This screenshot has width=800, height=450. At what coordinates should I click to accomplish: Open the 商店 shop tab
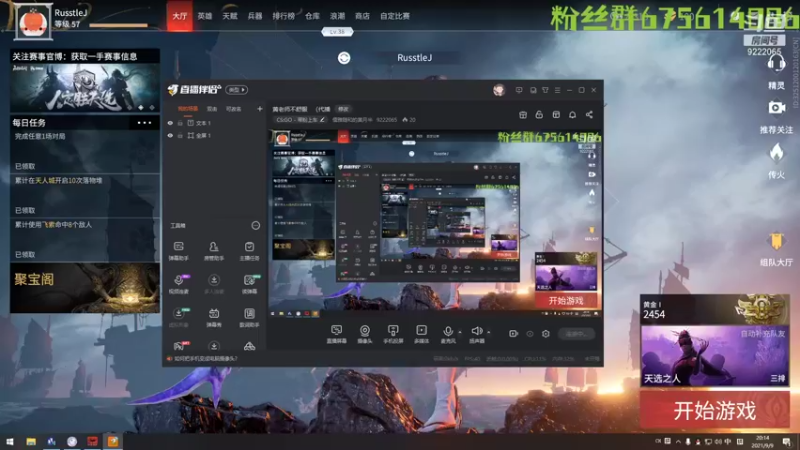[x=362, y=16]
